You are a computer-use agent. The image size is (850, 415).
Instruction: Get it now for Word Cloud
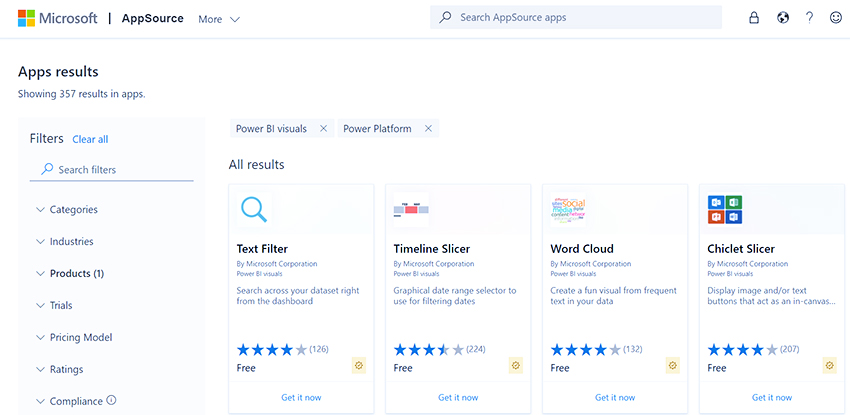[x=615, y=398]
